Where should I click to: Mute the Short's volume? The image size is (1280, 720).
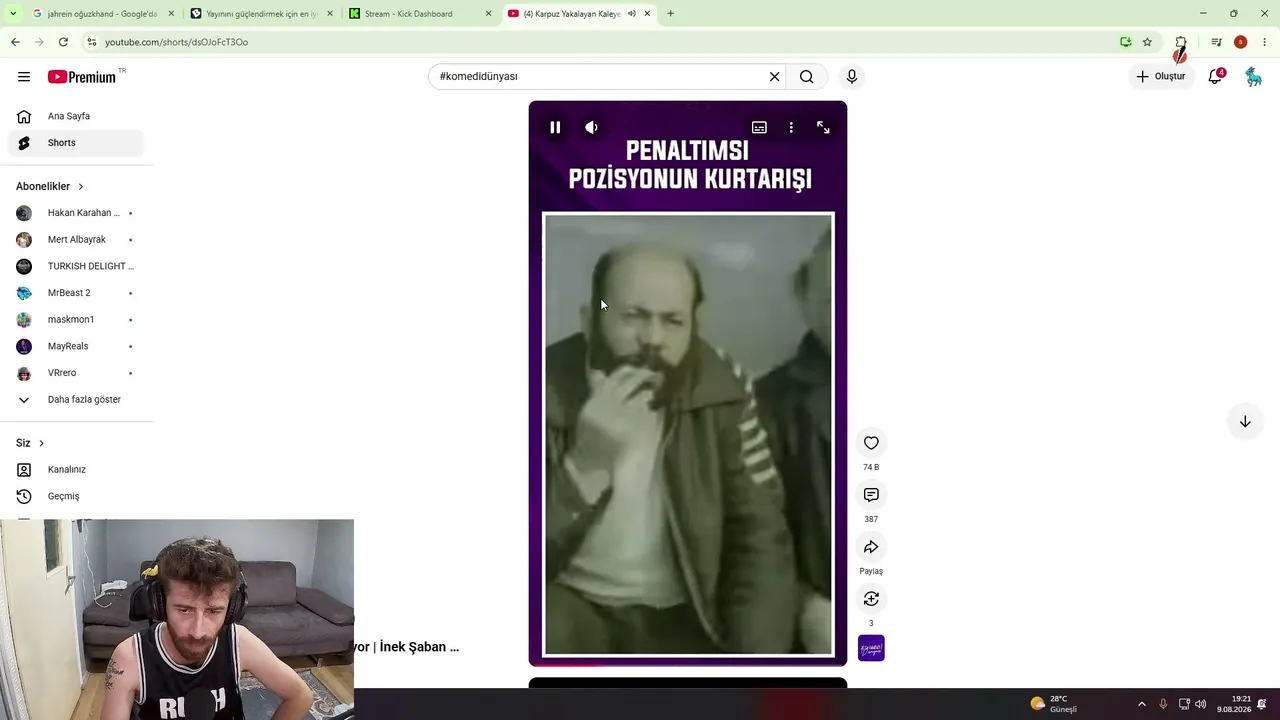coord(591,127)
